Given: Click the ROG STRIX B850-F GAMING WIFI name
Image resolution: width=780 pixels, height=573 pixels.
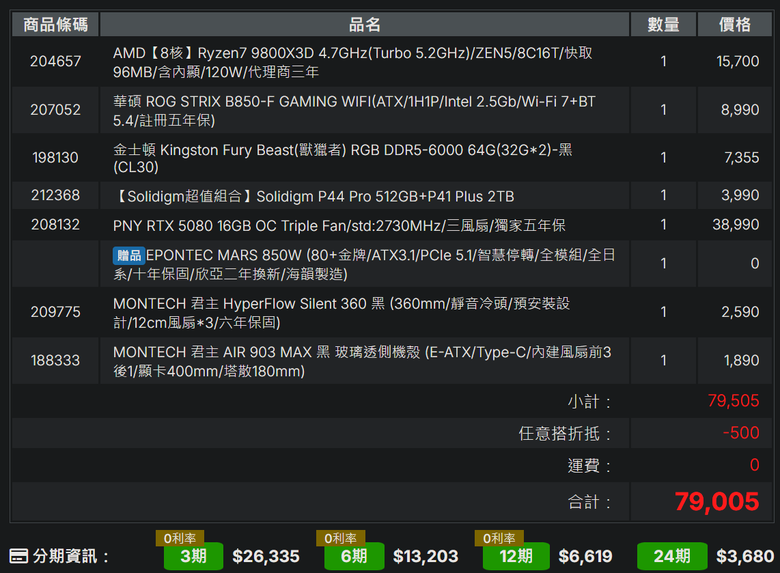Looking at the screenshot, I should point(354,110).
